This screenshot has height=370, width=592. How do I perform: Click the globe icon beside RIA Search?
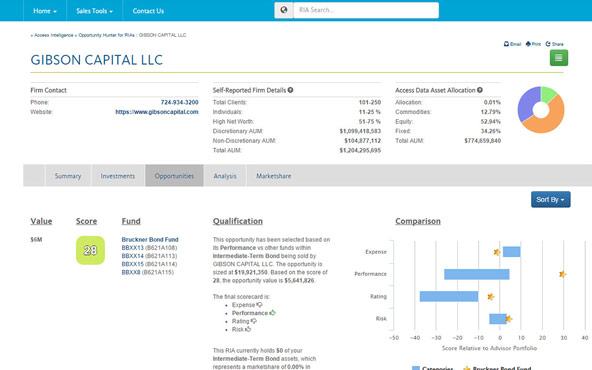click(x=284, y=10)
